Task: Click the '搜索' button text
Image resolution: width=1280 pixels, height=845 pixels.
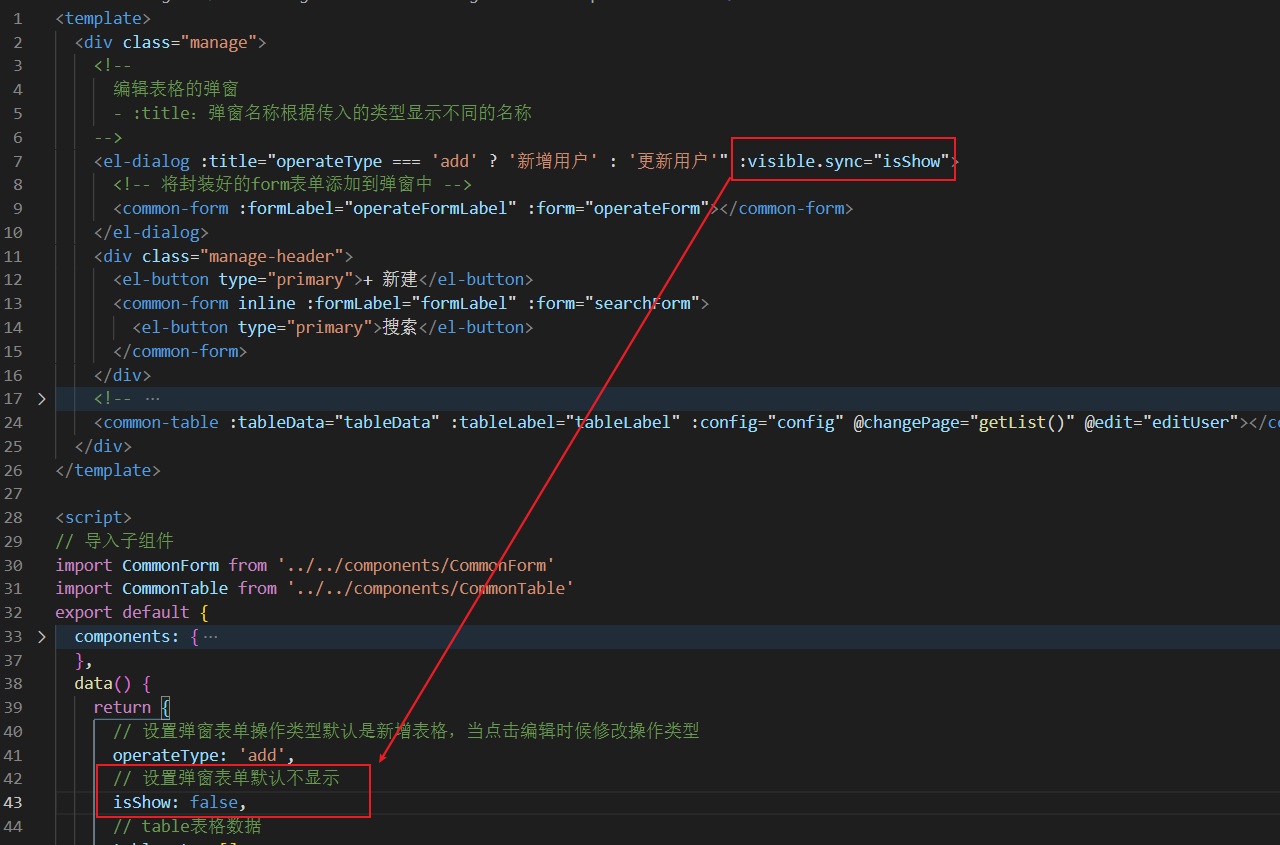Action: coord(400,327)
